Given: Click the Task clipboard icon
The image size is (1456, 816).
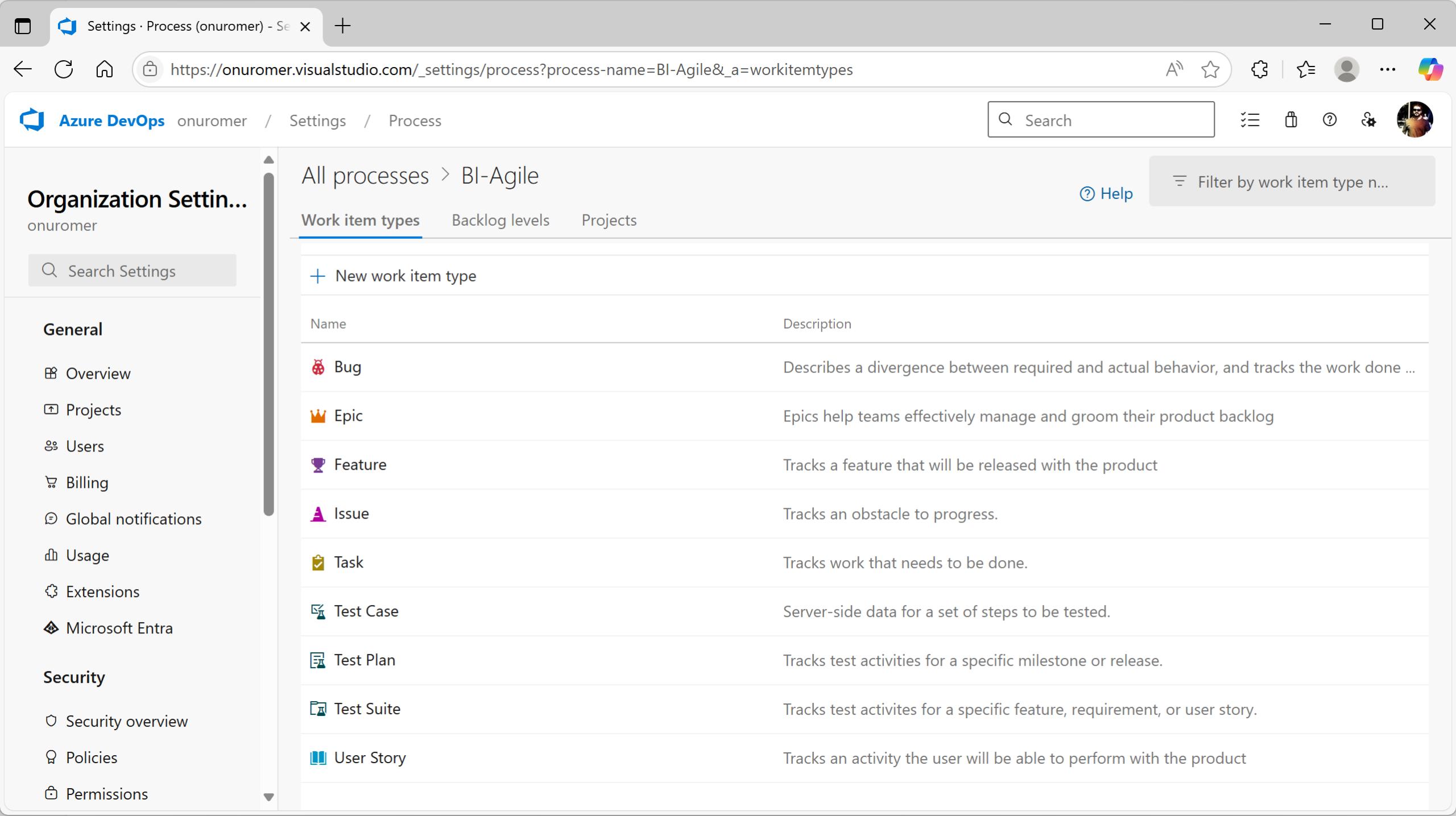Looking at the screenshot, I should pos(318,563).
